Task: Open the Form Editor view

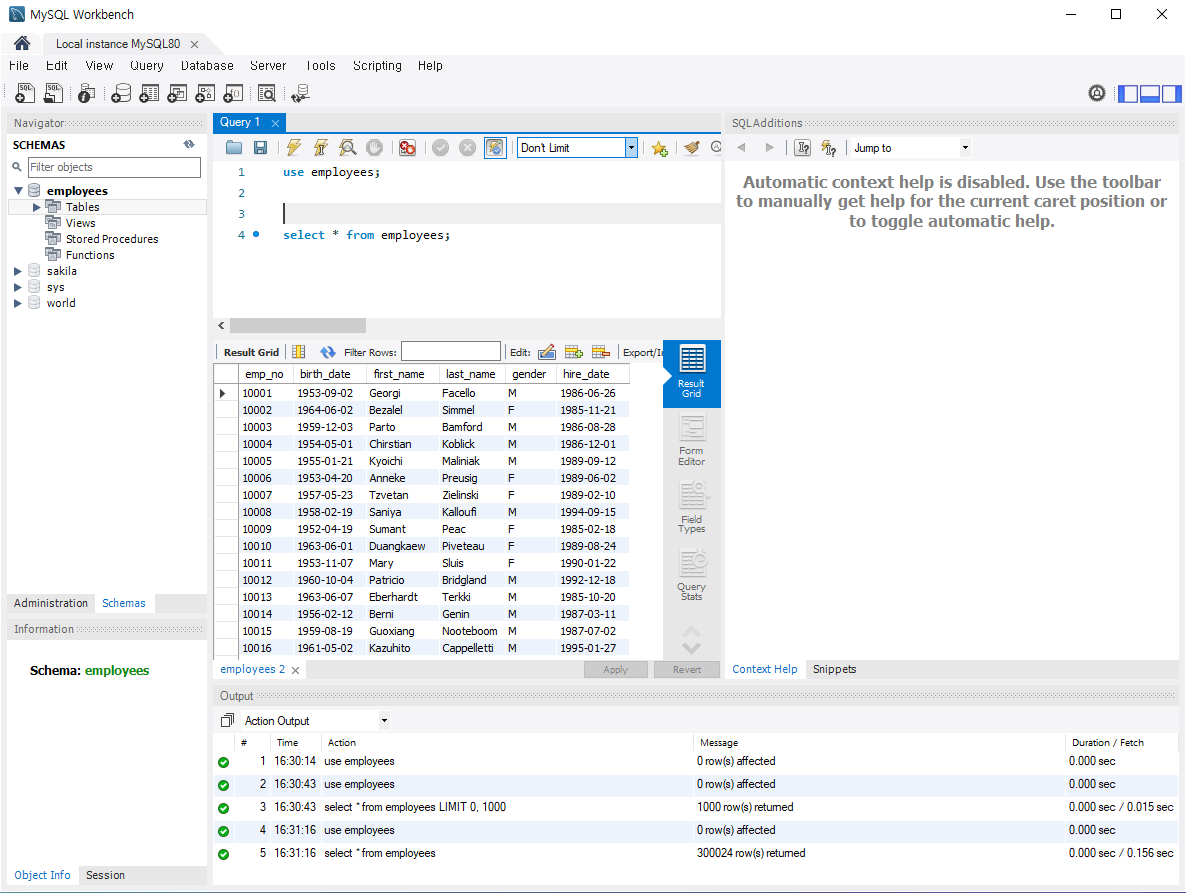Action: tap(691, 441)
